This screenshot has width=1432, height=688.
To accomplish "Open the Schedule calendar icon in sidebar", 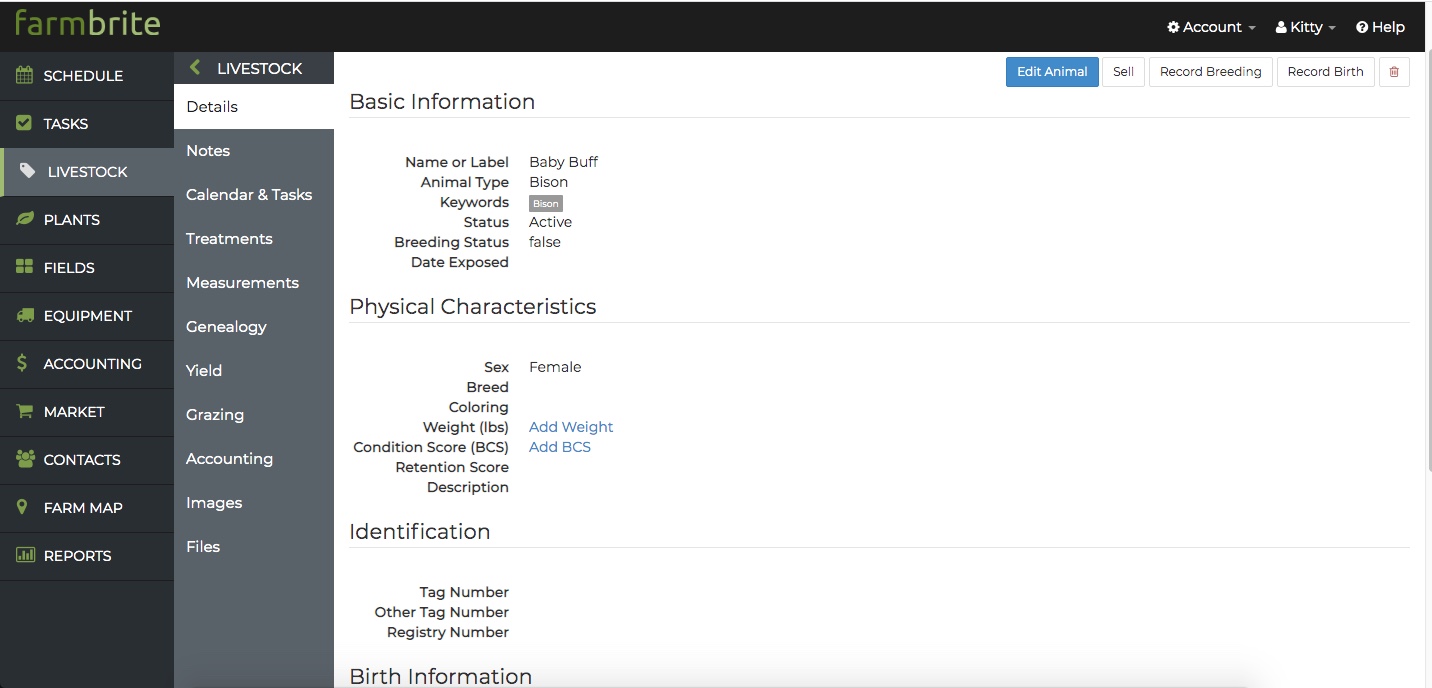I will click(x=24, y=75).
